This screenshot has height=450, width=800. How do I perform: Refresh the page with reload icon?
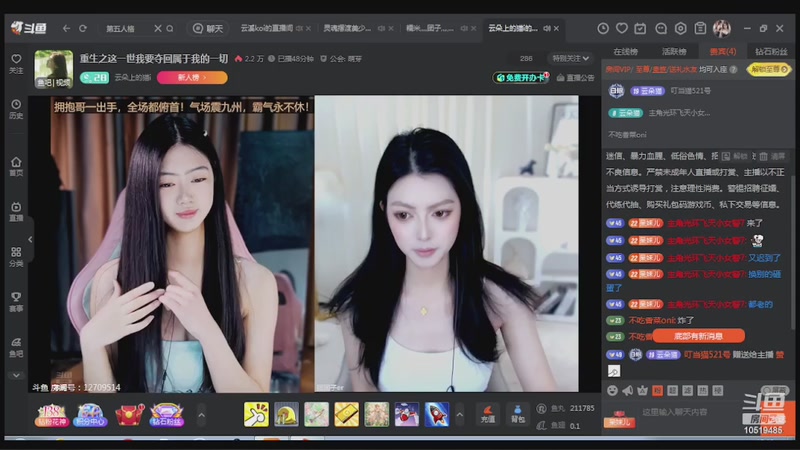pos(83,29)
